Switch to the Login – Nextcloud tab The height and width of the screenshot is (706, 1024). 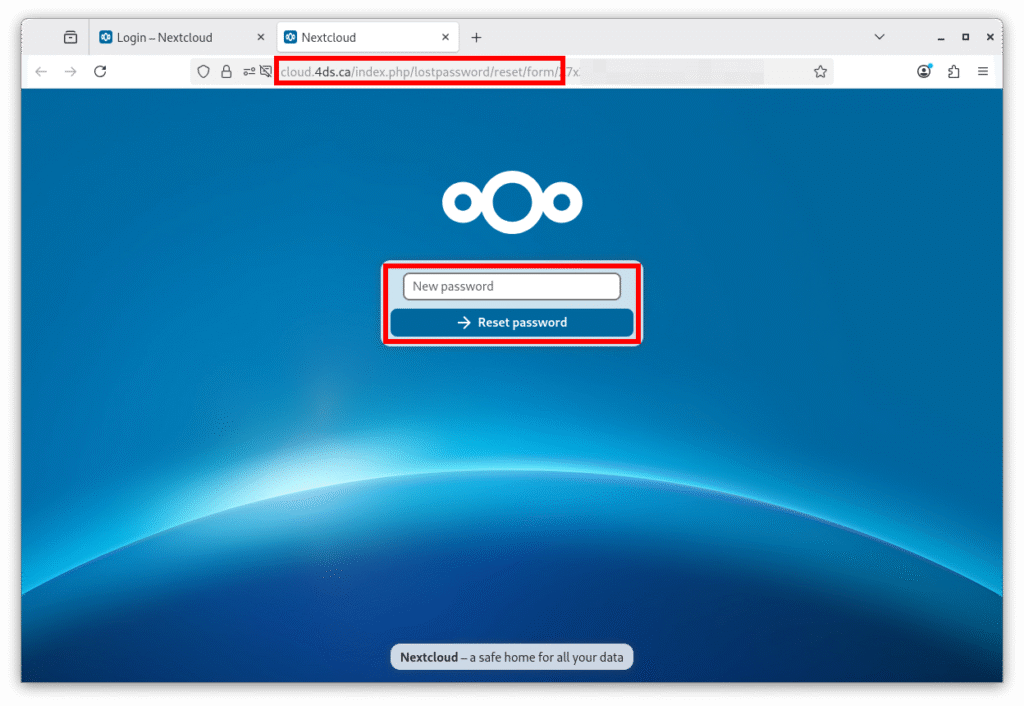[165, 37]
